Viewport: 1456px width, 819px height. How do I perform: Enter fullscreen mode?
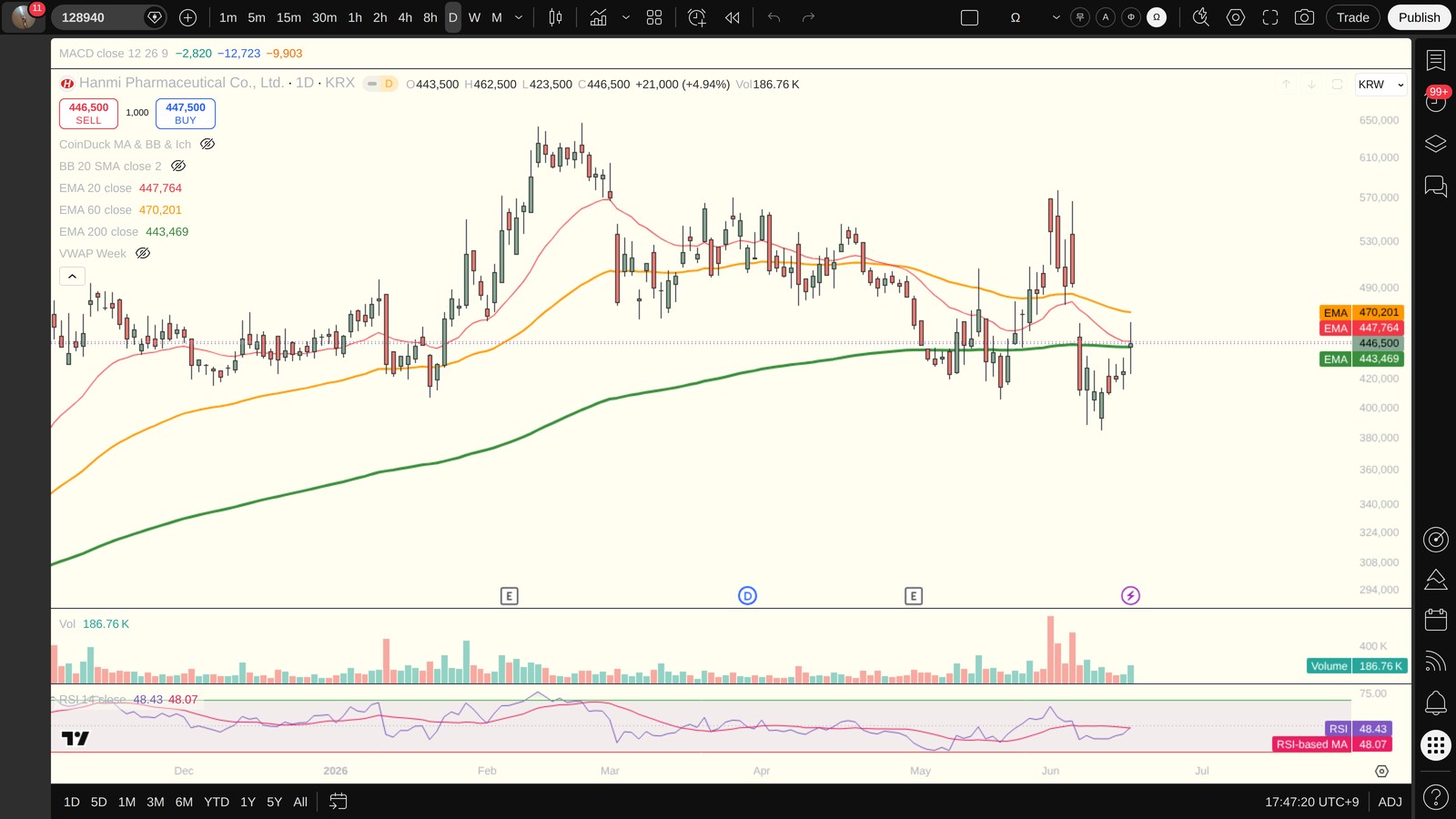tap(1270, 17)
